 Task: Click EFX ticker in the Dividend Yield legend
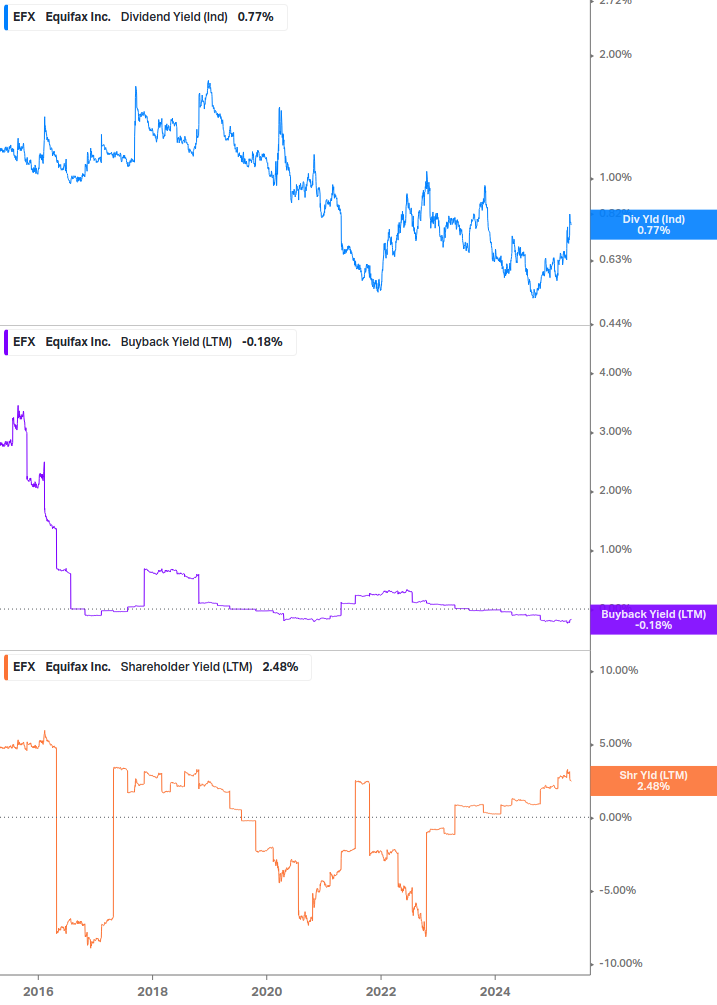click(x=24, y=17)
